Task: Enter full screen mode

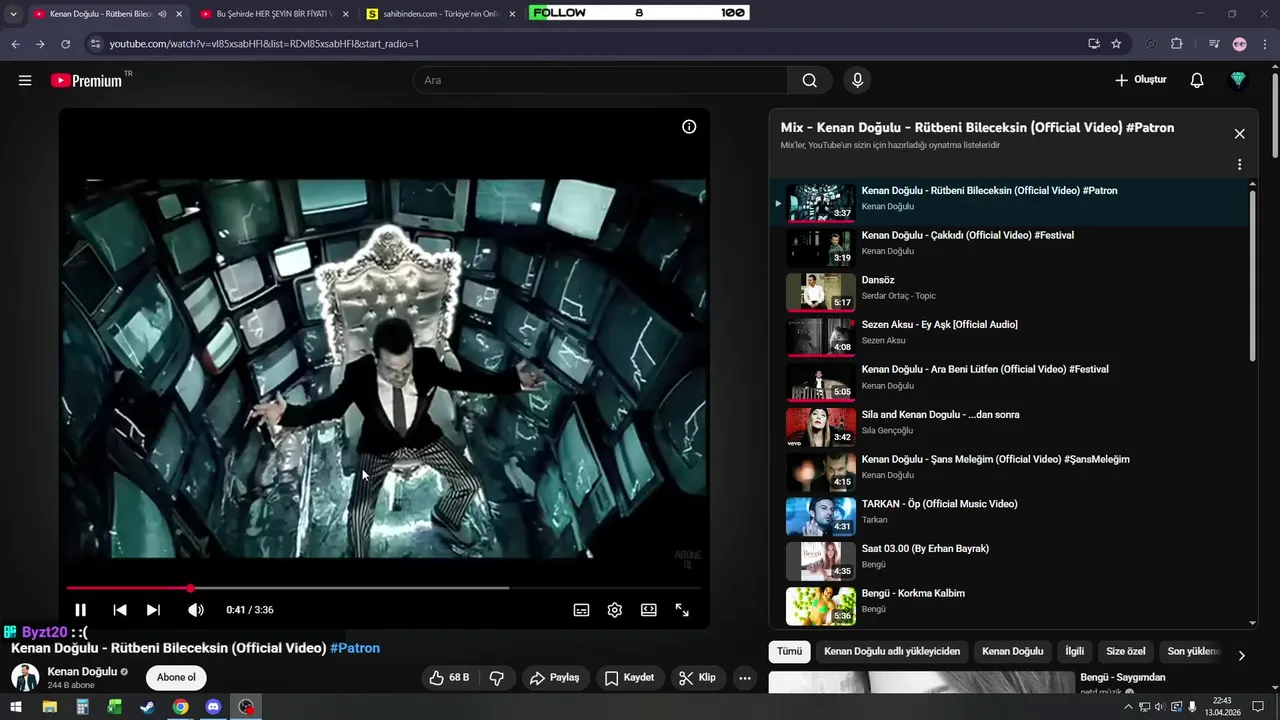Action: (x=682, y=610)
